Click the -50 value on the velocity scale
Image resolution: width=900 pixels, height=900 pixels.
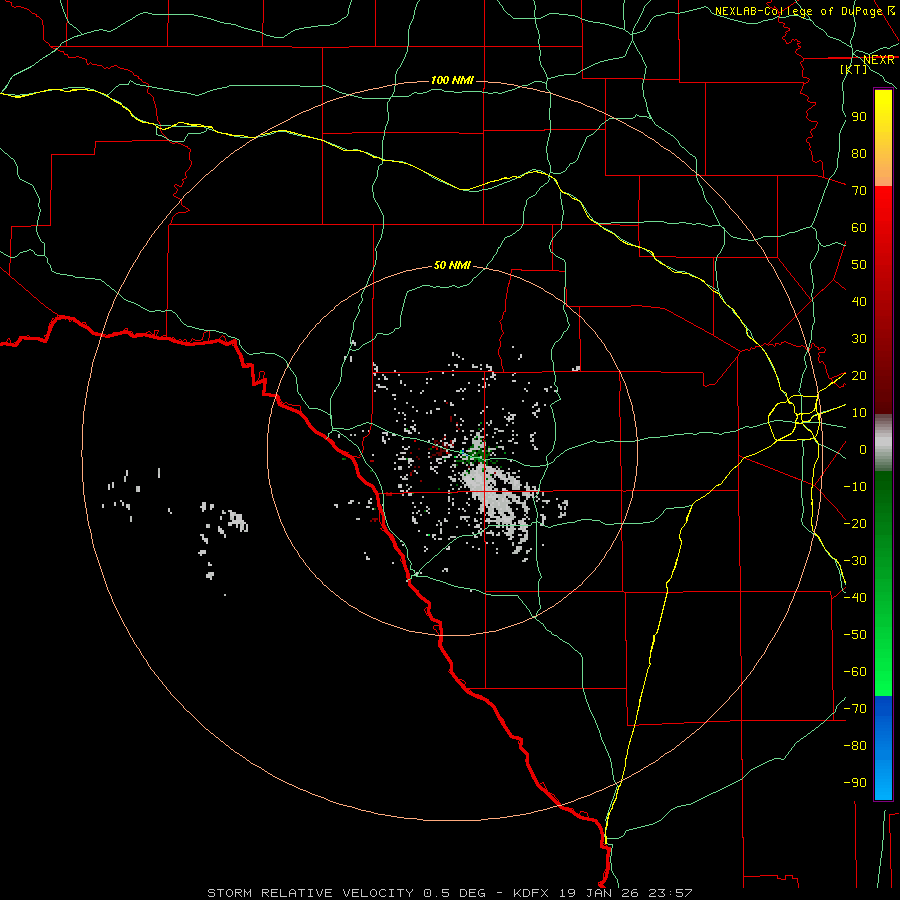(x=855, y=635)
